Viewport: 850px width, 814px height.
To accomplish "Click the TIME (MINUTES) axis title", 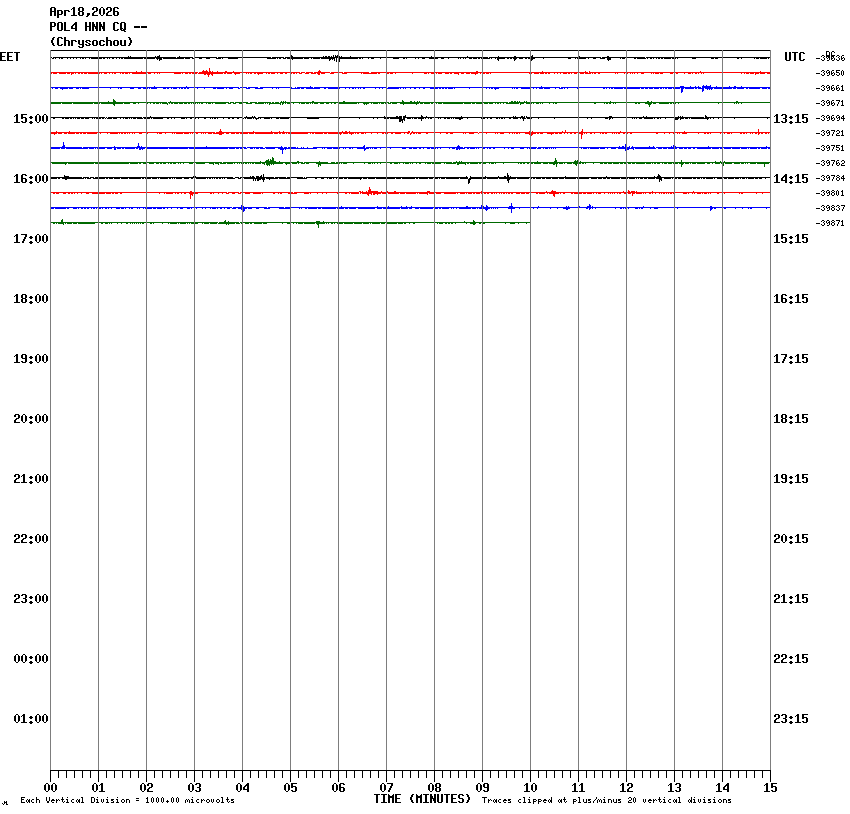I will tap(422, 799).
